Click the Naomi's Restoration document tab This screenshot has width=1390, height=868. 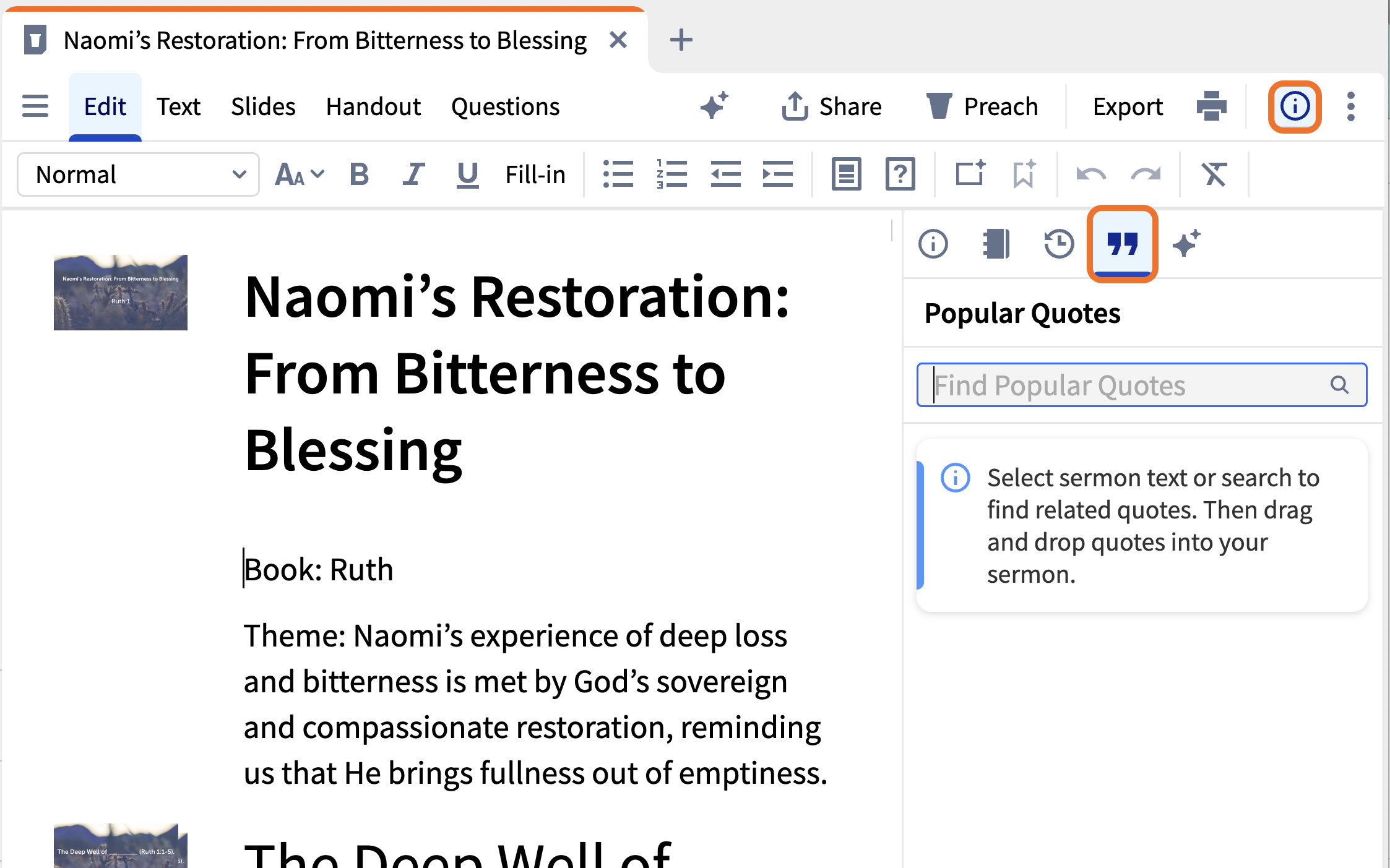pos(325,40)
